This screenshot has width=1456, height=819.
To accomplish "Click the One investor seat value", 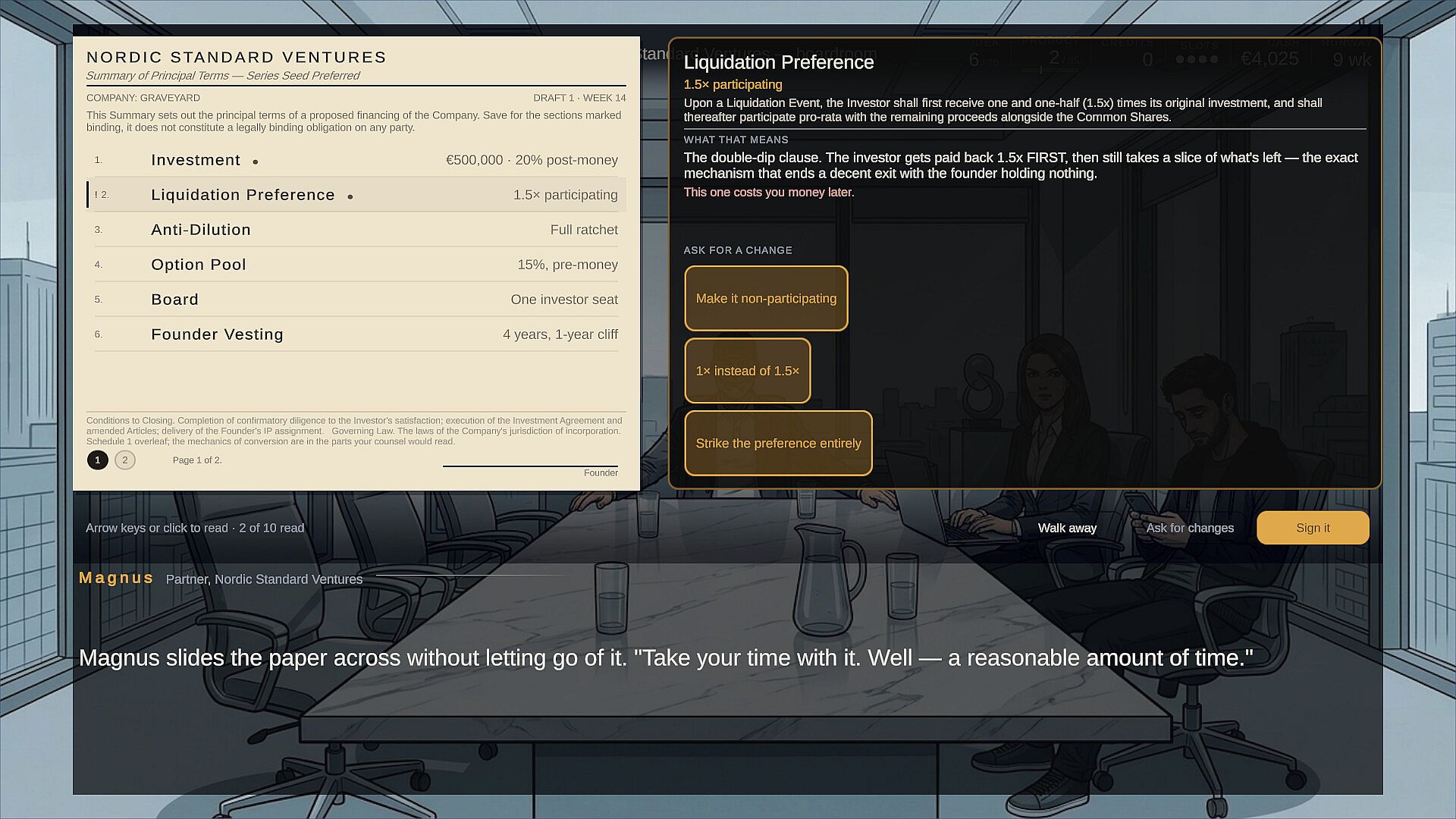I will click(564, 300).
